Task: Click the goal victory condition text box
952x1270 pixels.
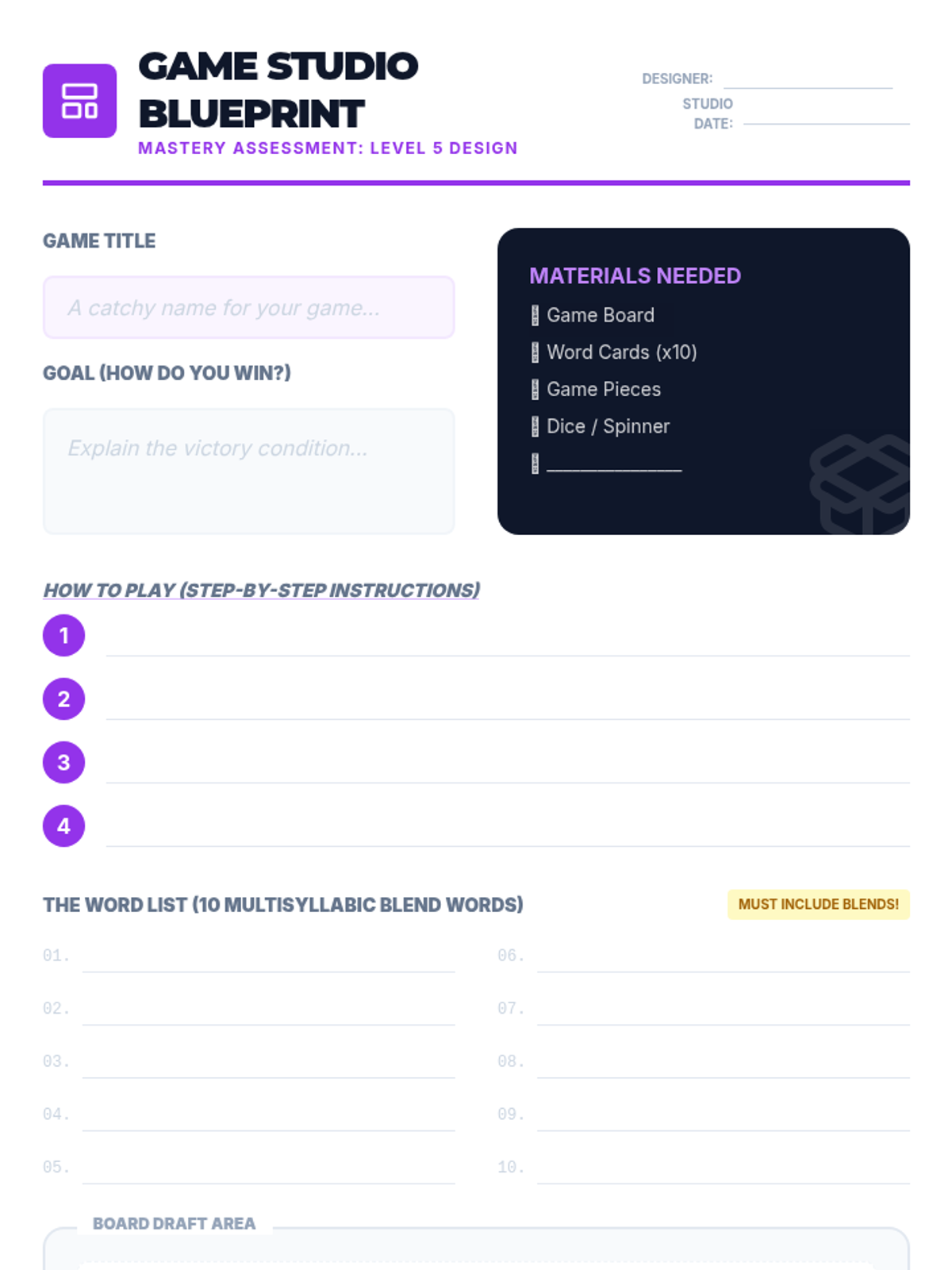Action: (248, 471)
